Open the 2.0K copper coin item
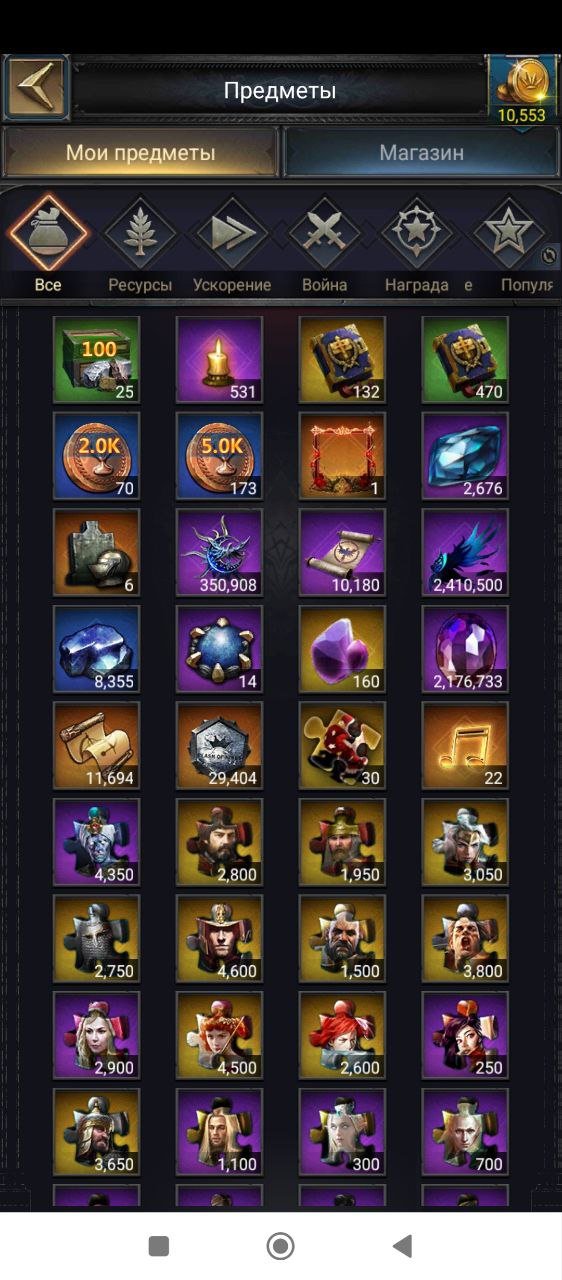This screenshot has width=562, height=1280. pos(96,456)
